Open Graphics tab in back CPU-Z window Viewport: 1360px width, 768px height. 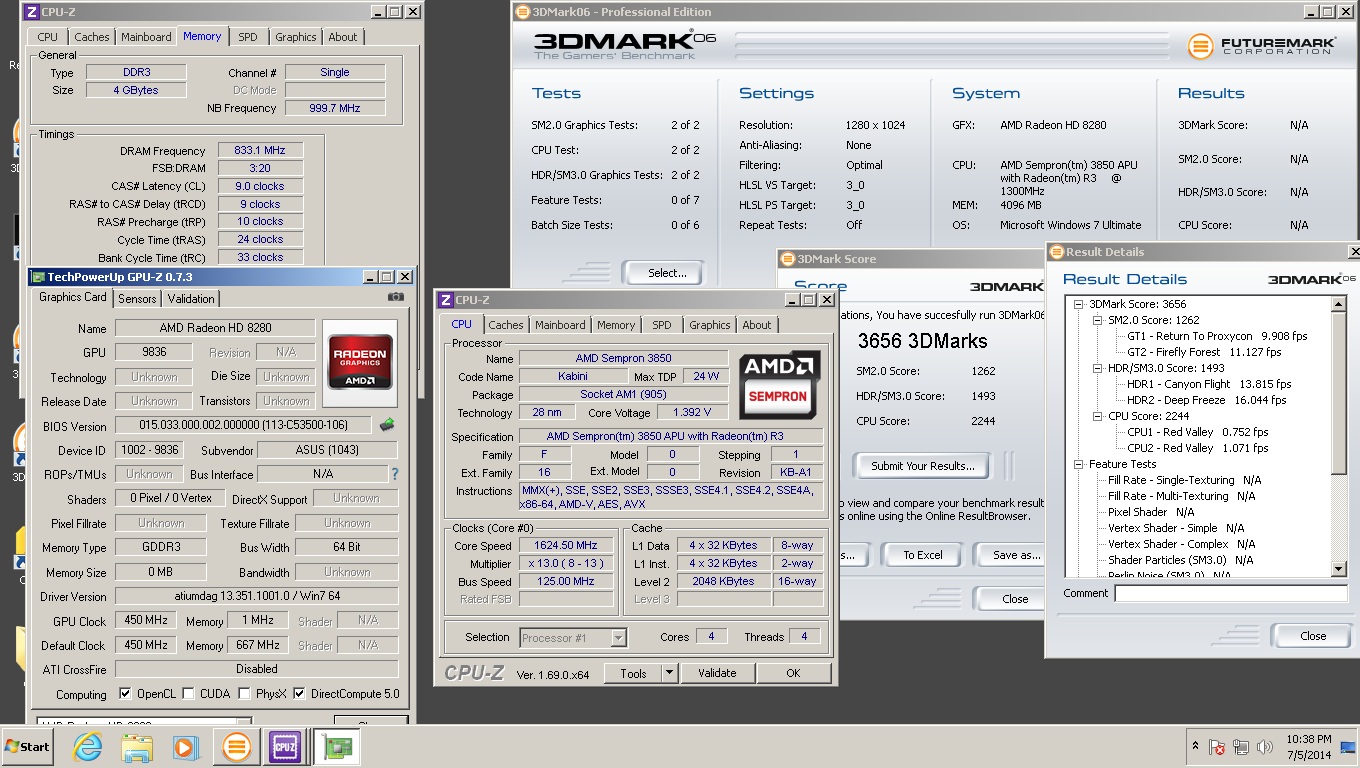coord(296,37)
